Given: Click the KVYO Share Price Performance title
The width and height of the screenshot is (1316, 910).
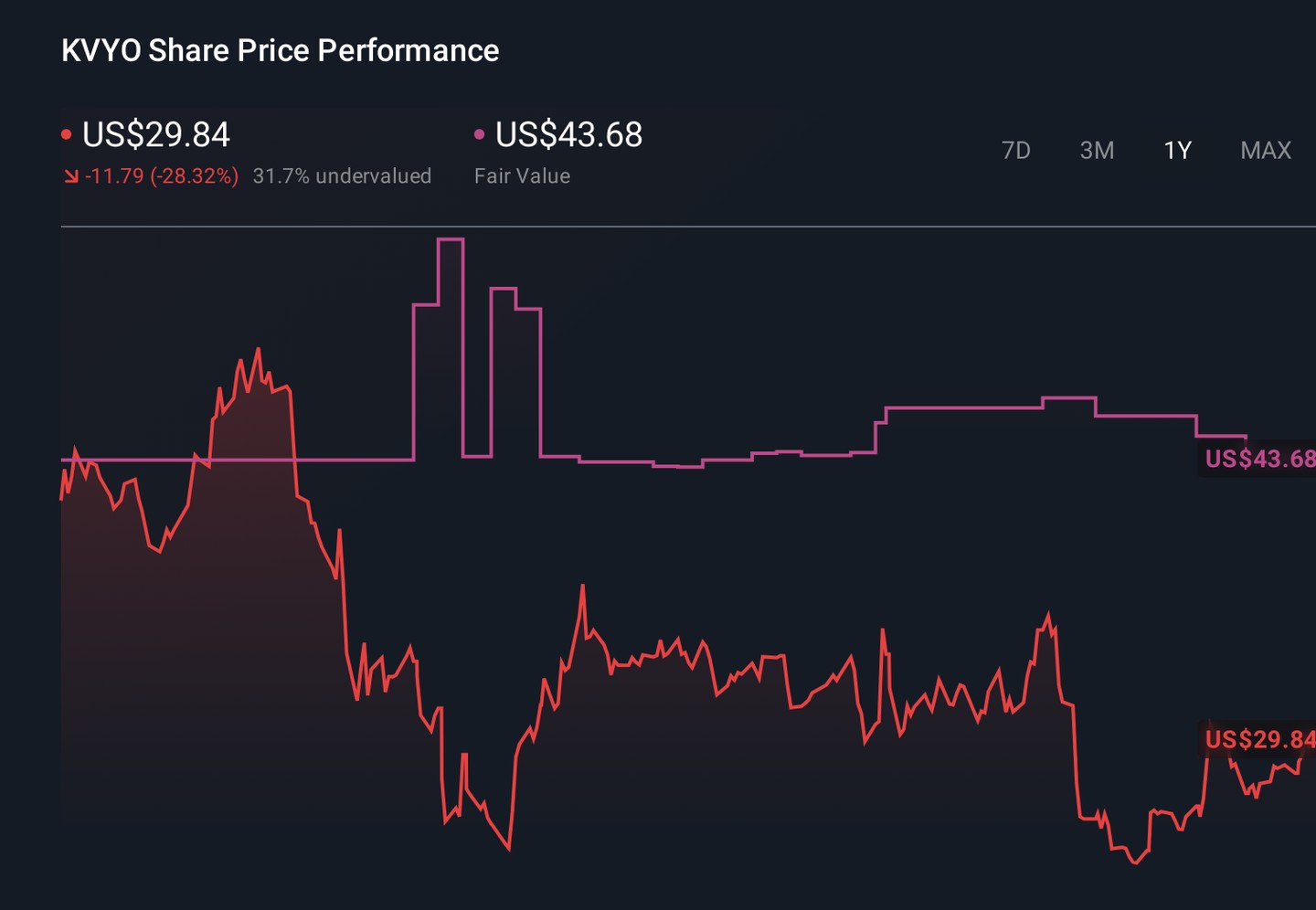Looking at the screenshot, I should pos(281,50).
